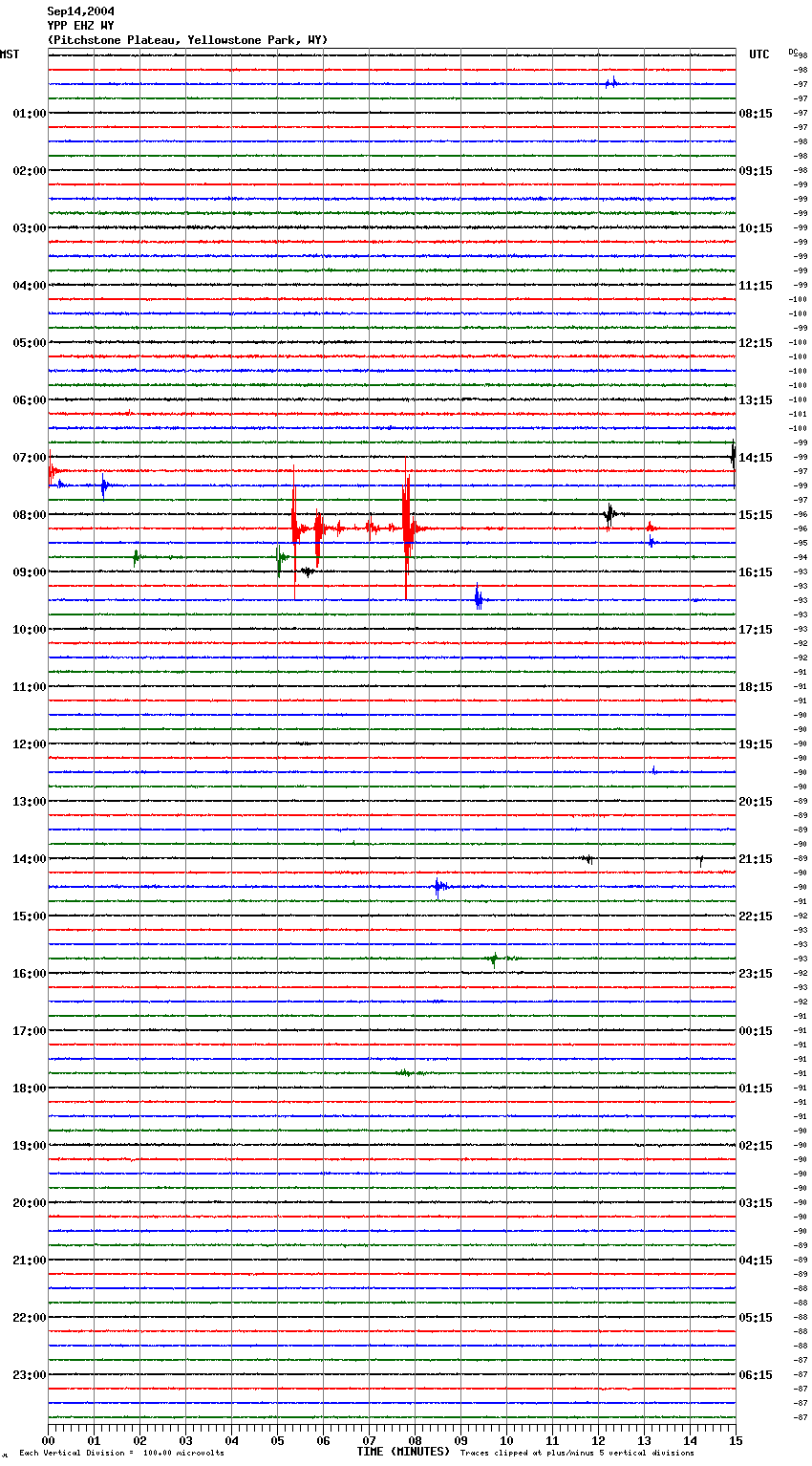This screenshot has width=812, height=1466.
Task: Click the '22:00' MST time label
Action: point(29,1318)
